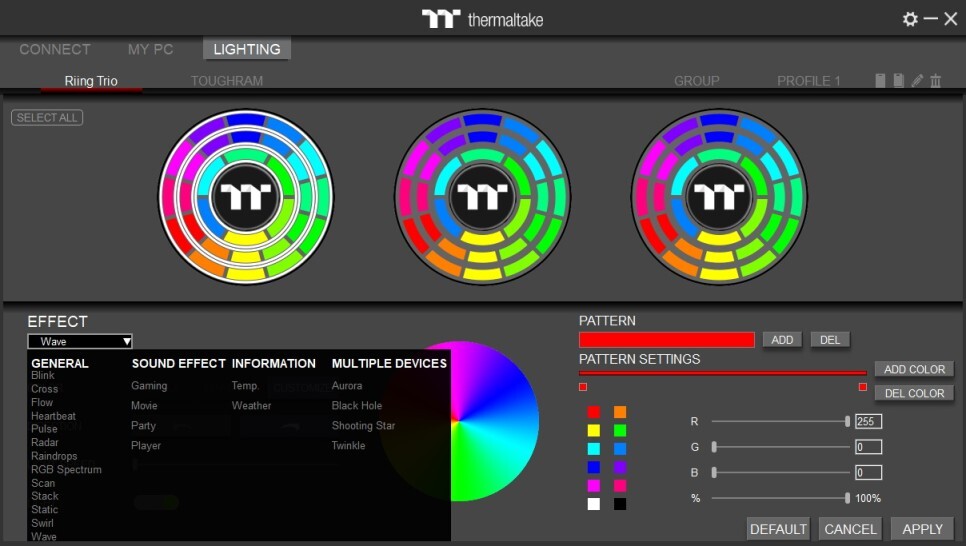Switch to the MY PC tab
The height and width of the screenshot is (546, 966).
150,49
